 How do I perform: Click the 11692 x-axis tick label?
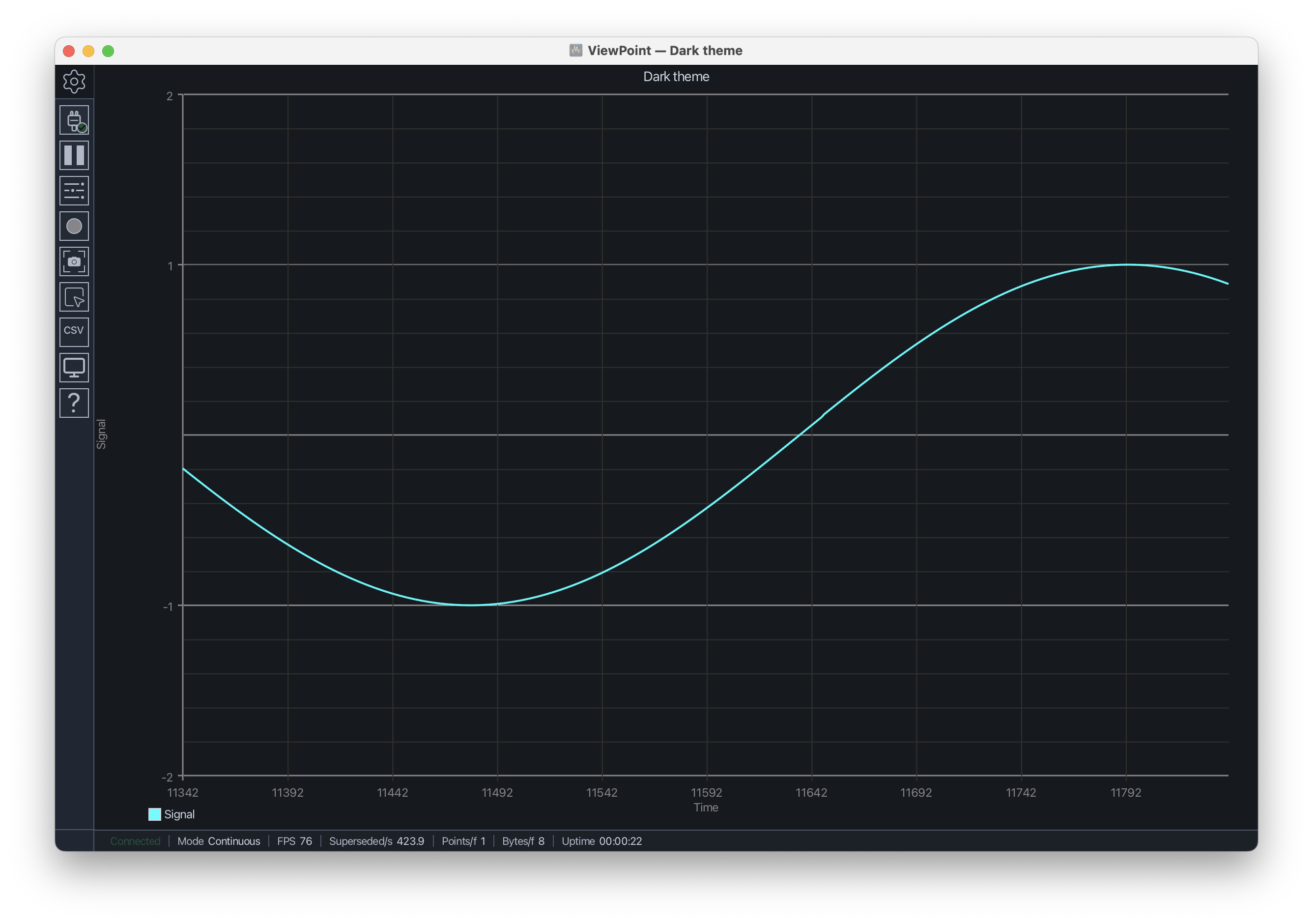916,793
